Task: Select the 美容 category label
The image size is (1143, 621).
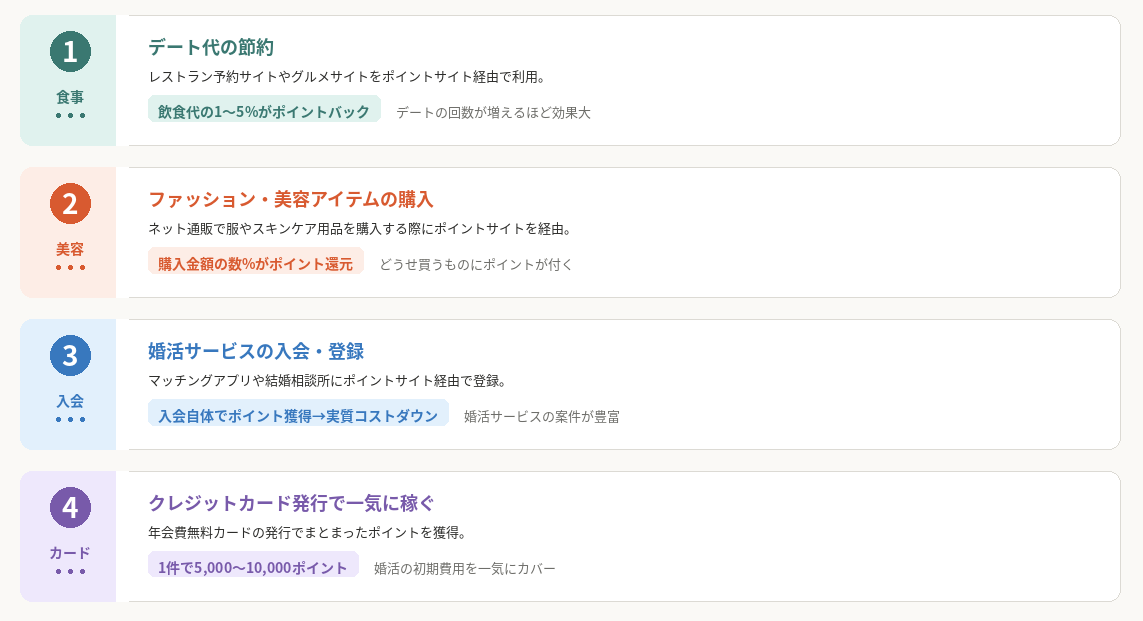Action: [70, 249]
